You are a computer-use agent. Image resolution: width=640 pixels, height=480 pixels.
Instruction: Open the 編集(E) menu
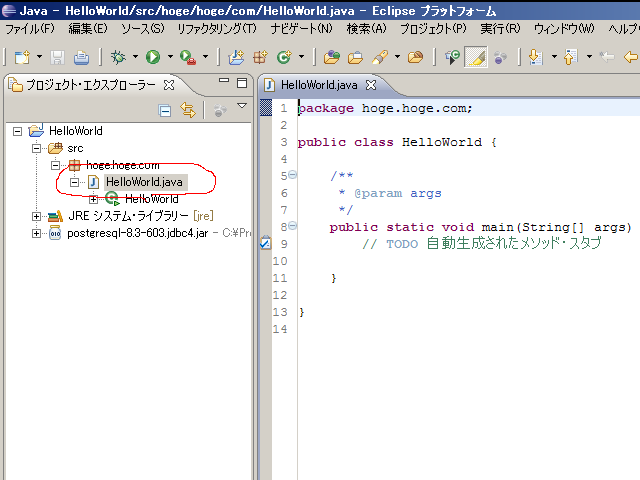coord(88,29)
